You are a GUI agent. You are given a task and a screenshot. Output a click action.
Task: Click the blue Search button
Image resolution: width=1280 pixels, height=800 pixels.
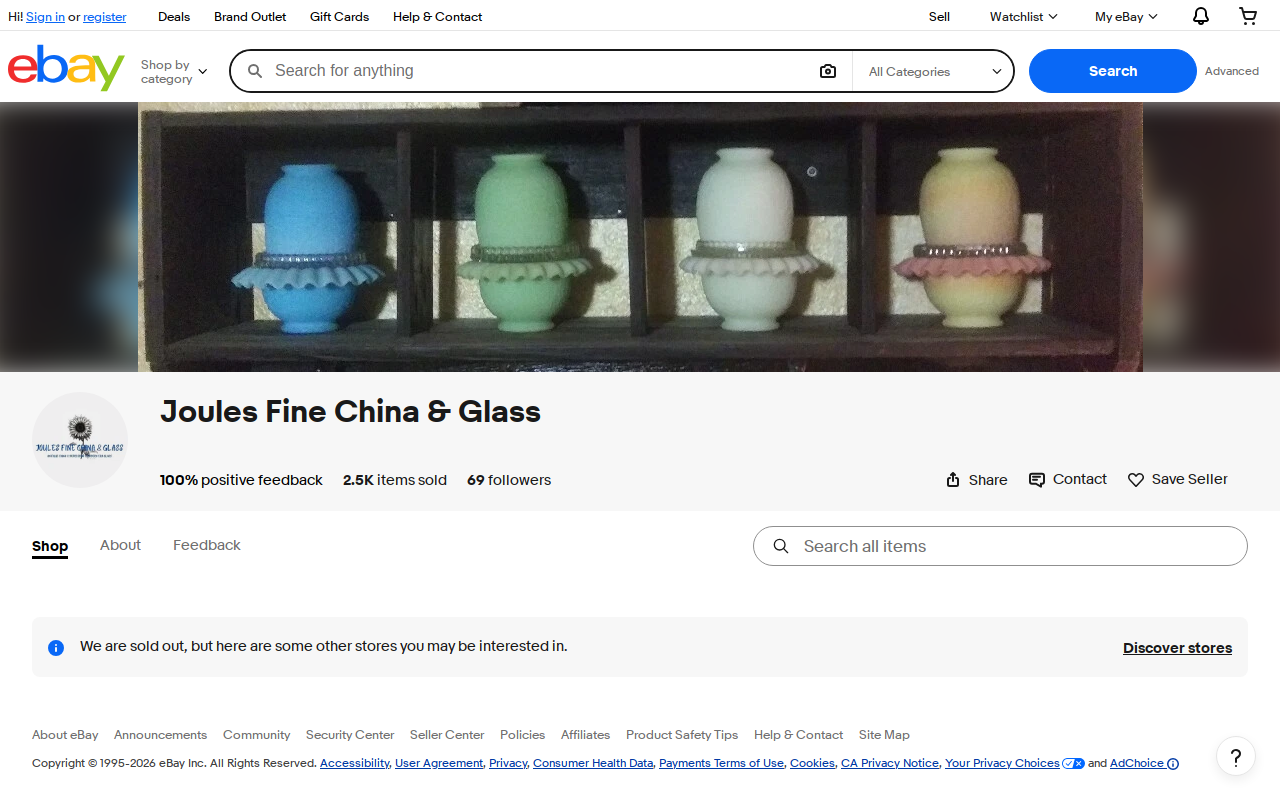(1113, 71)
